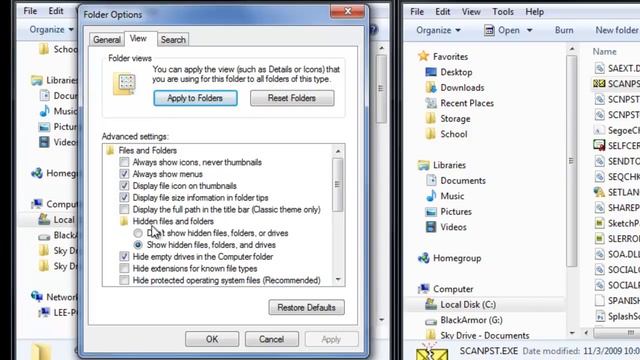Open the Storage folder icon
This screenshot has width=640, height=360.
[431, 118]
